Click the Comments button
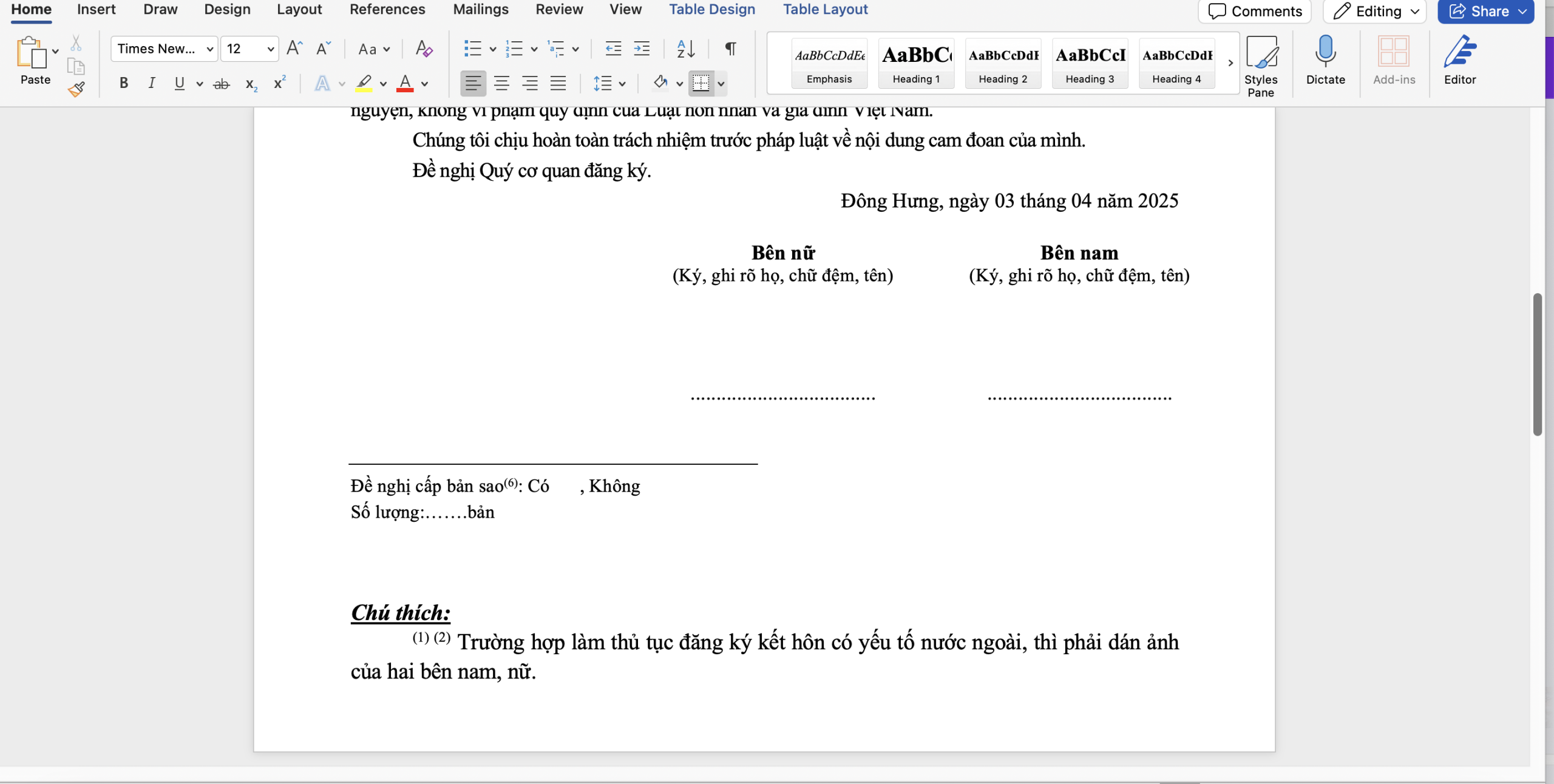This screenshot has height=784, width=1554. [1255, 11]
